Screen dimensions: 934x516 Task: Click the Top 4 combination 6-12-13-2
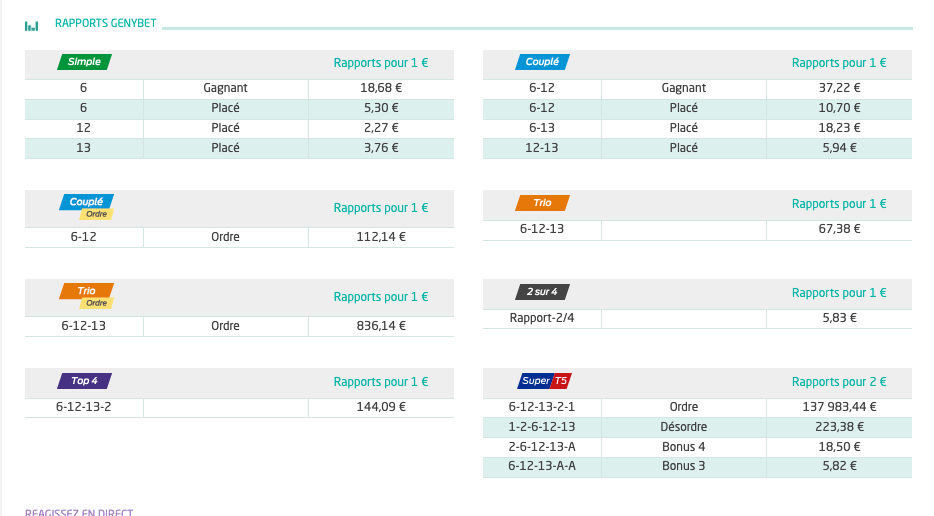tap(83, 407)
